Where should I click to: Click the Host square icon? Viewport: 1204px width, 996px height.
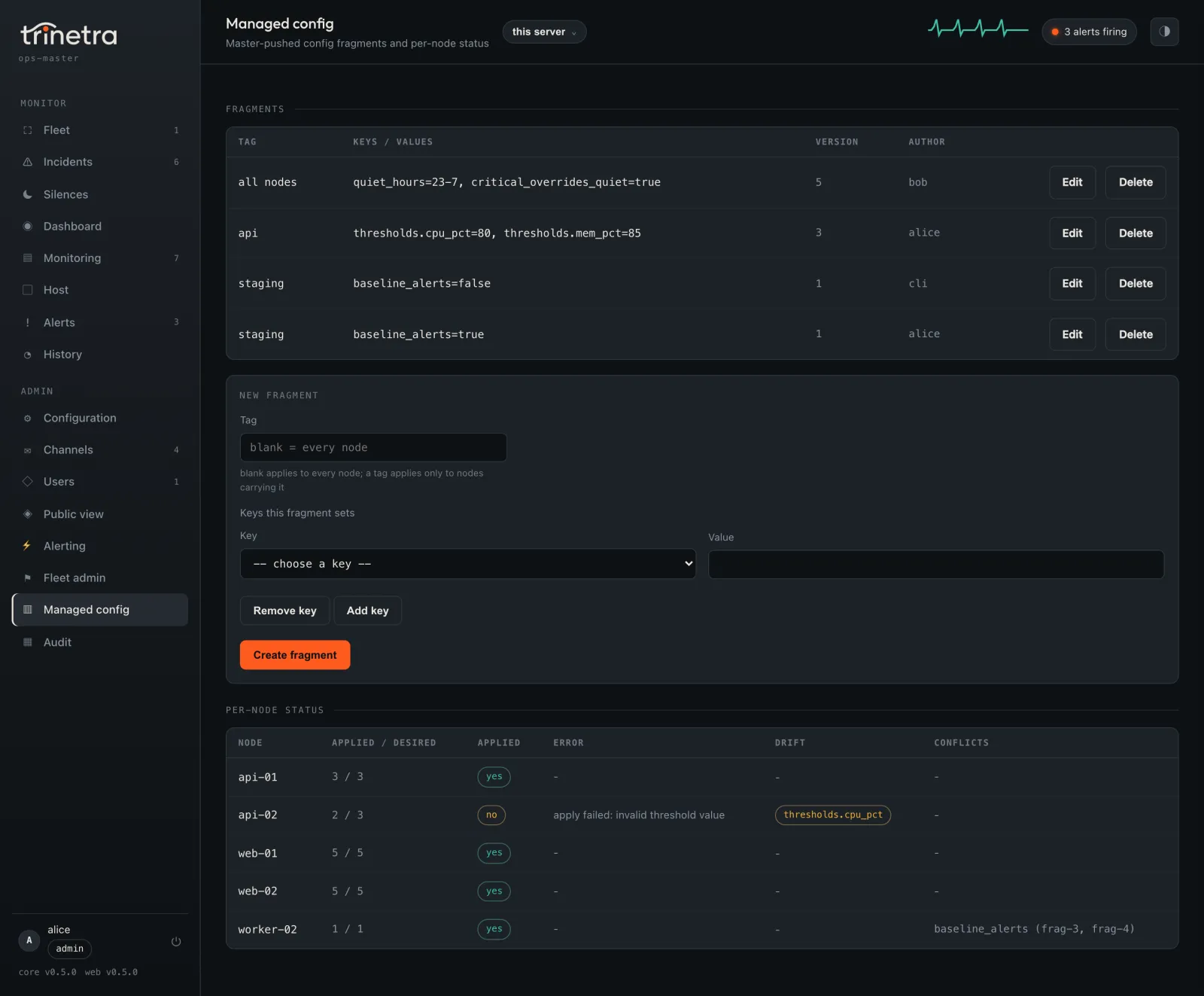pyautogui.click(x=28, y=290)
